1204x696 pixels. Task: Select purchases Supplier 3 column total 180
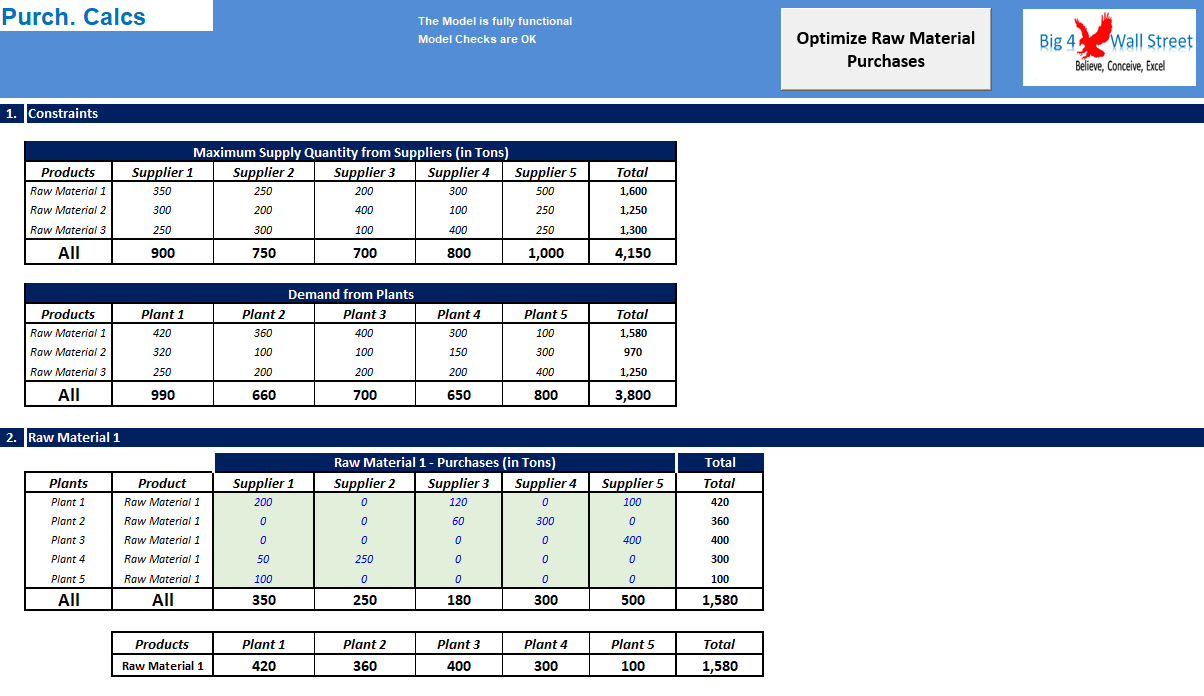pos(458,600)
